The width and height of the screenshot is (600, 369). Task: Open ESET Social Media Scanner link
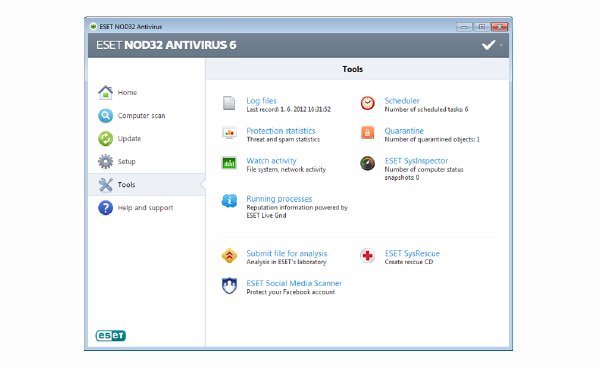(x=294, y=283)
